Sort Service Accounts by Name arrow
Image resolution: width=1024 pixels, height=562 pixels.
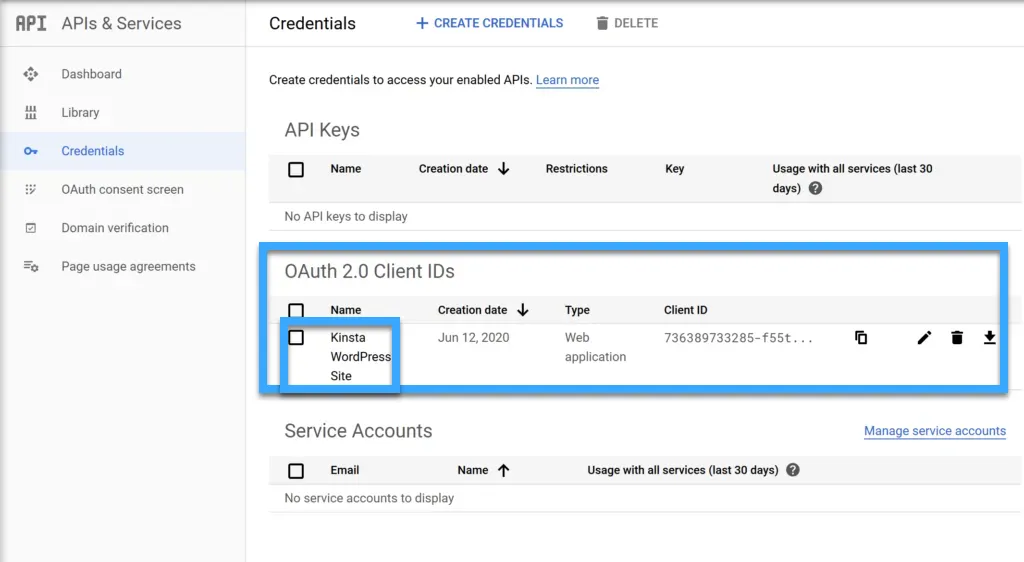(504, 470)
